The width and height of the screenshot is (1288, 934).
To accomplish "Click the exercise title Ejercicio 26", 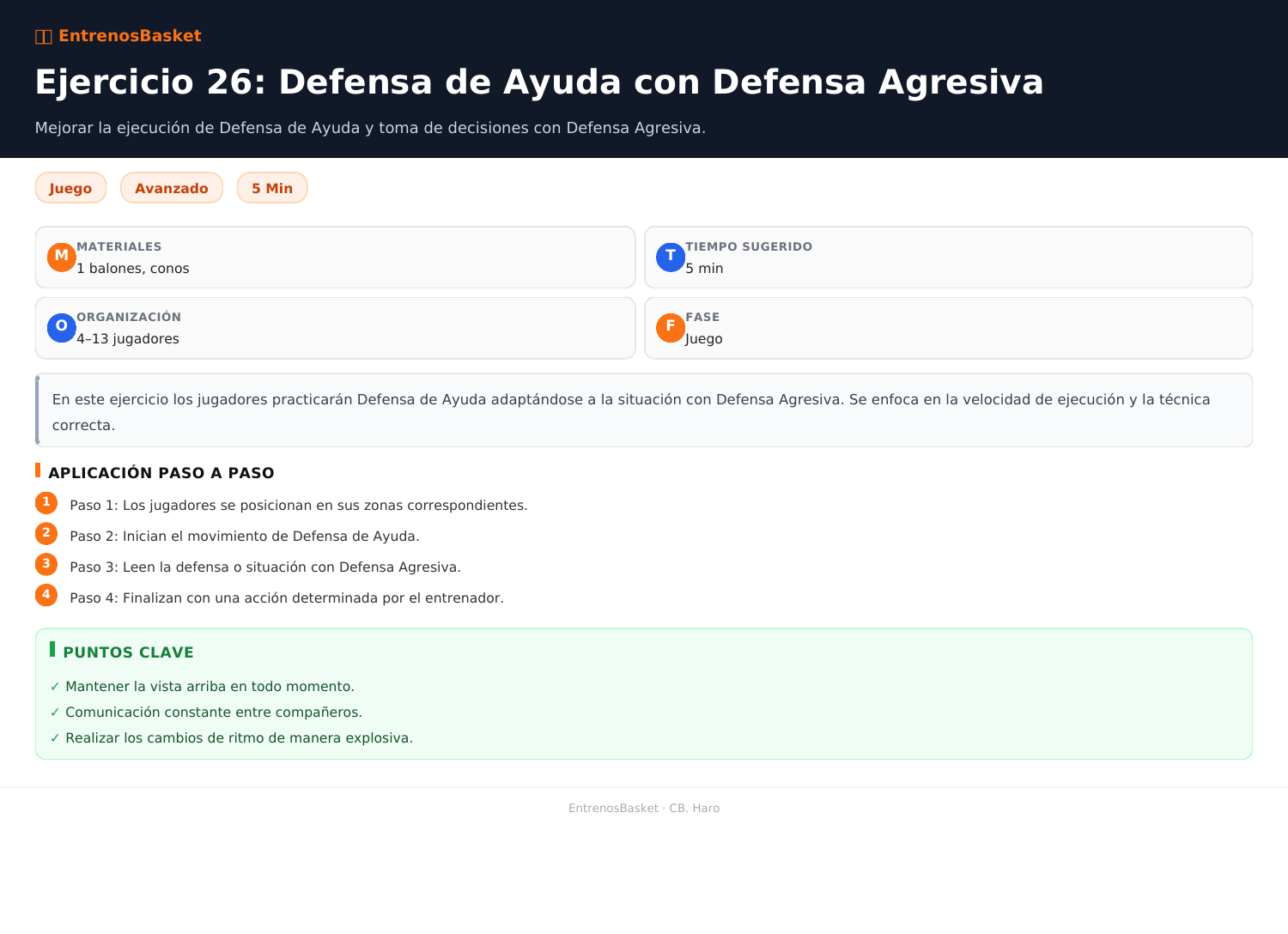I will (539, 82).
